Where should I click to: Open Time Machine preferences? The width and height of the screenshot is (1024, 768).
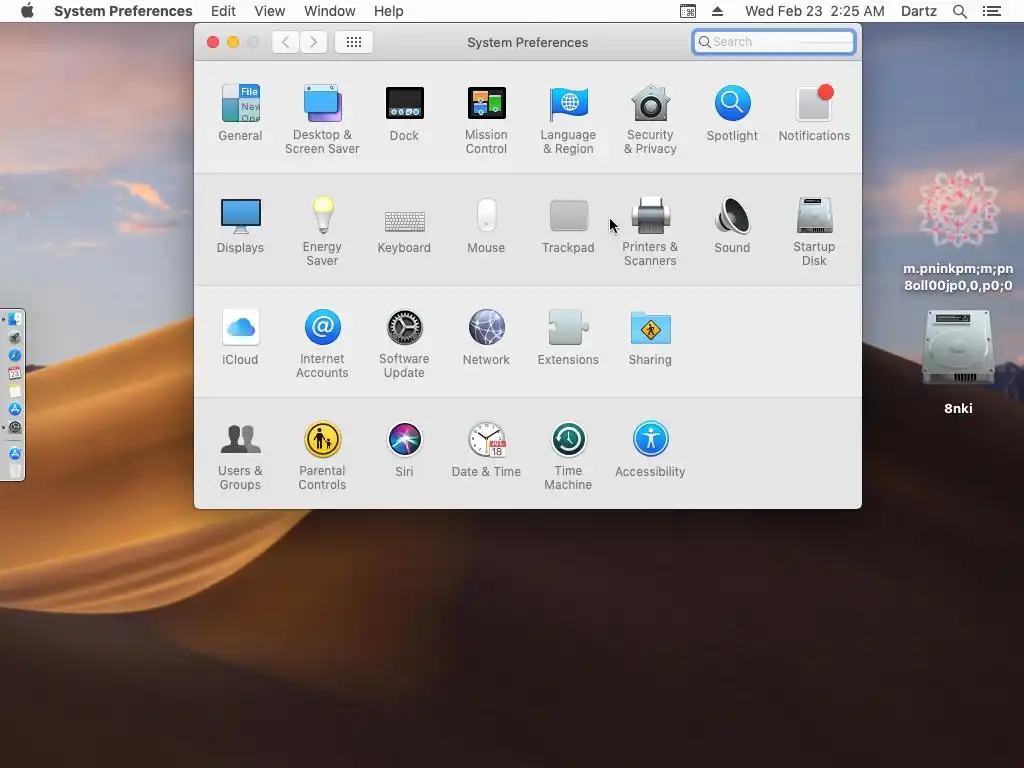[x=568, y=456]
